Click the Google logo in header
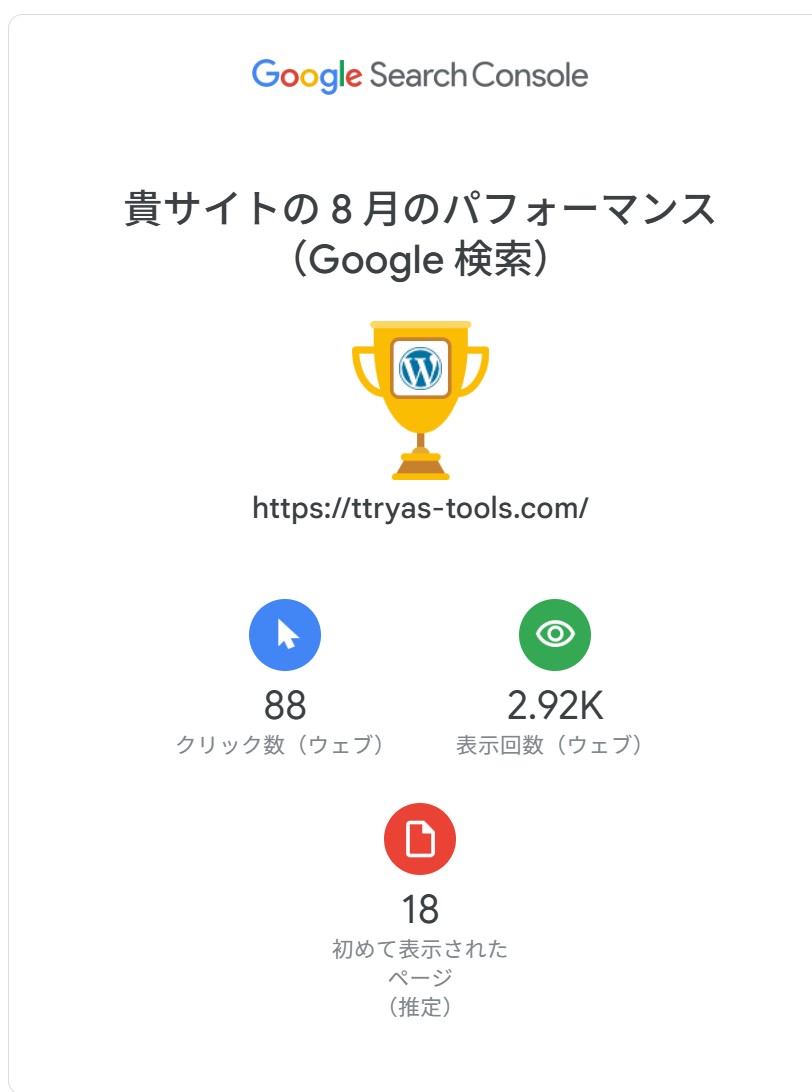This screenshot has height=1092, width=812. tap(306, 76)
